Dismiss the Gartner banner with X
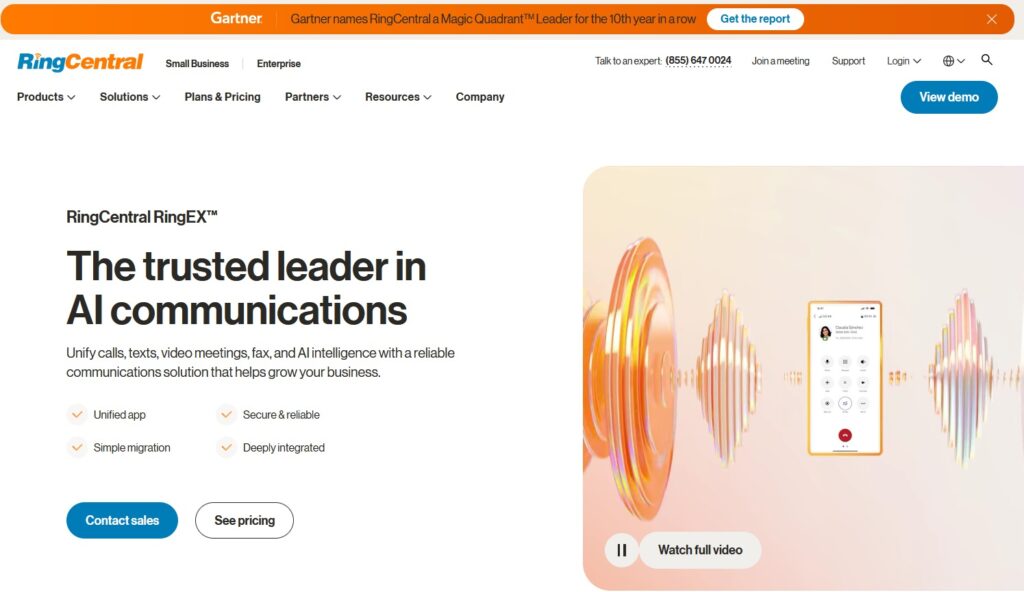1024x592 pixels. coord(991,19)
